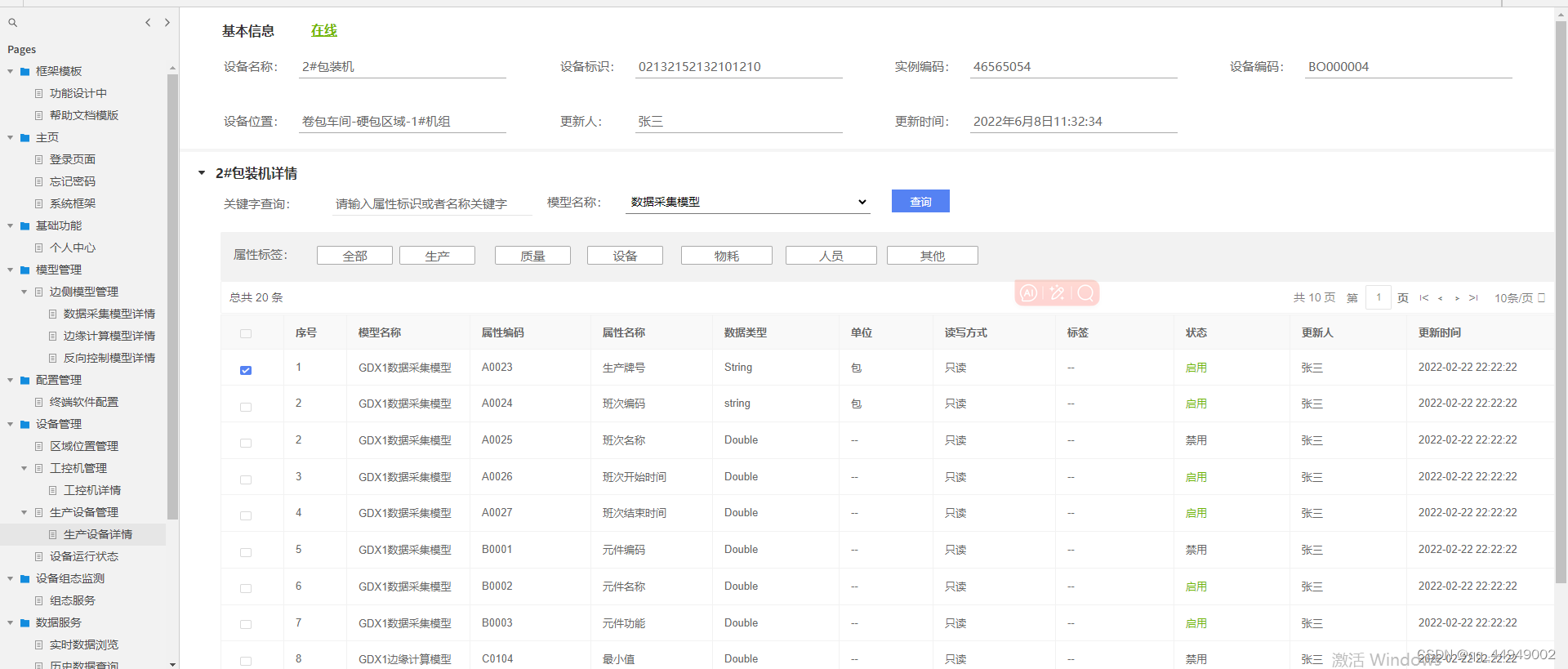
Task: Click the folder icon beside 模型管理
Action: (x=25, y=270)
